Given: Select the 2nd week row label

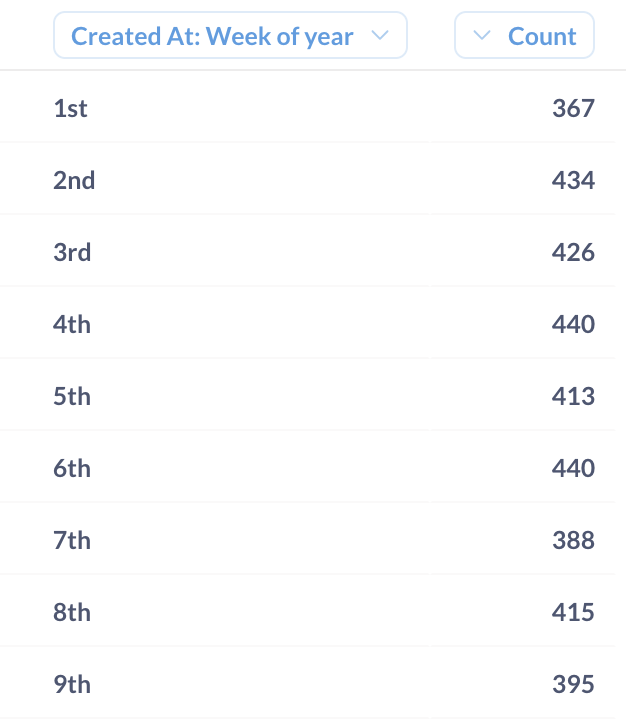Looking at the screenshot, I should tap(74, 180).
